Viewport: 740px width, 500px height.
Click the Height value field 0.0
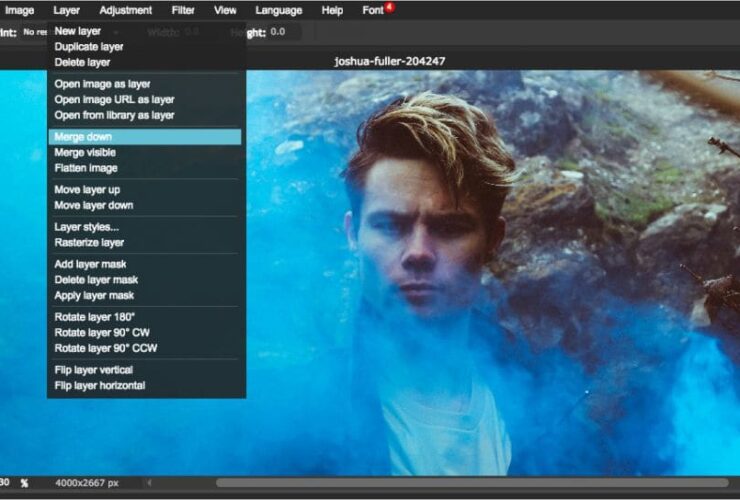click(283, 32)
